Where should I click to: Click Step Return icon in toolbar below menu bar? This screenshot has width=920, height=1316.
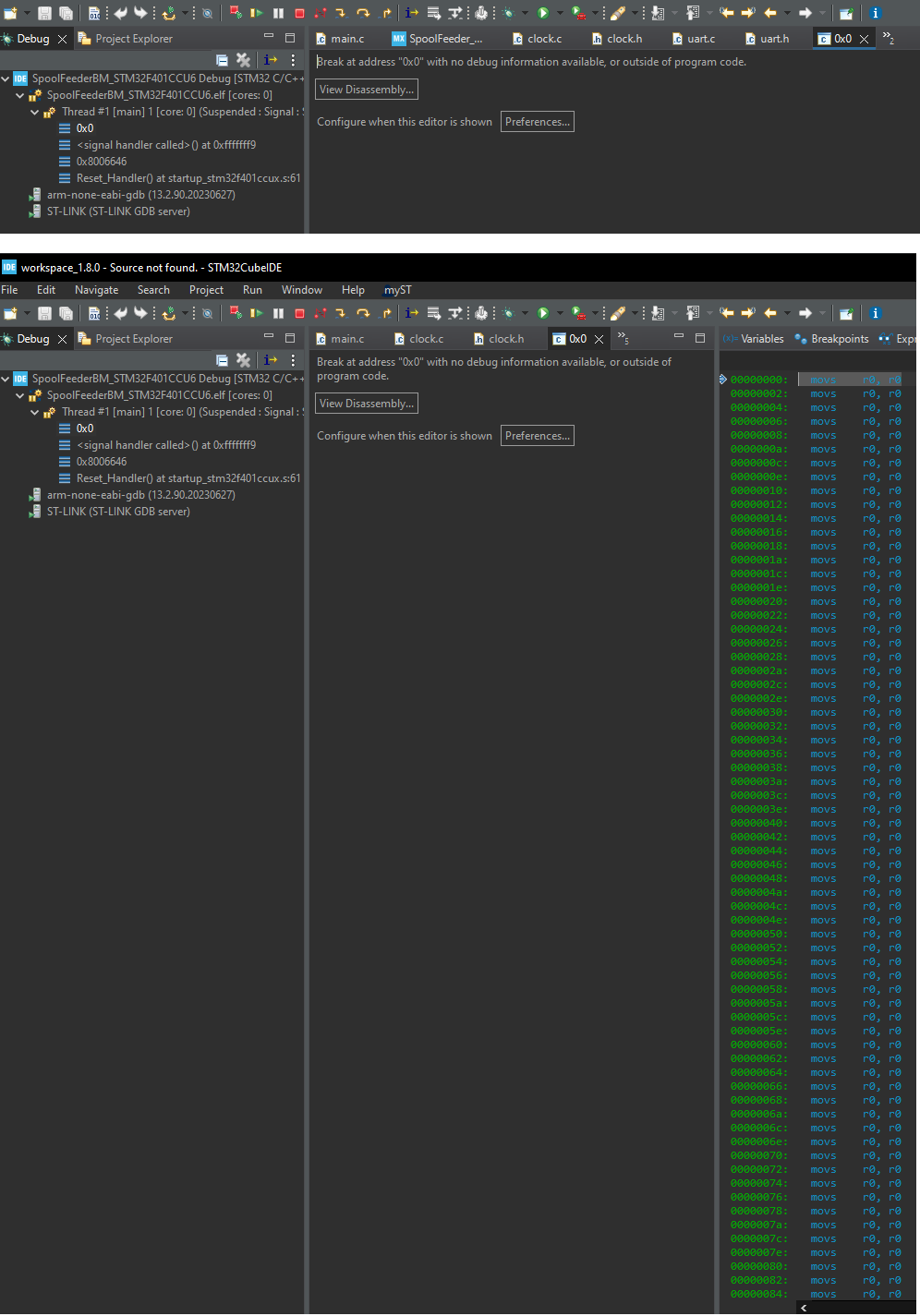[x=386, y=314]
